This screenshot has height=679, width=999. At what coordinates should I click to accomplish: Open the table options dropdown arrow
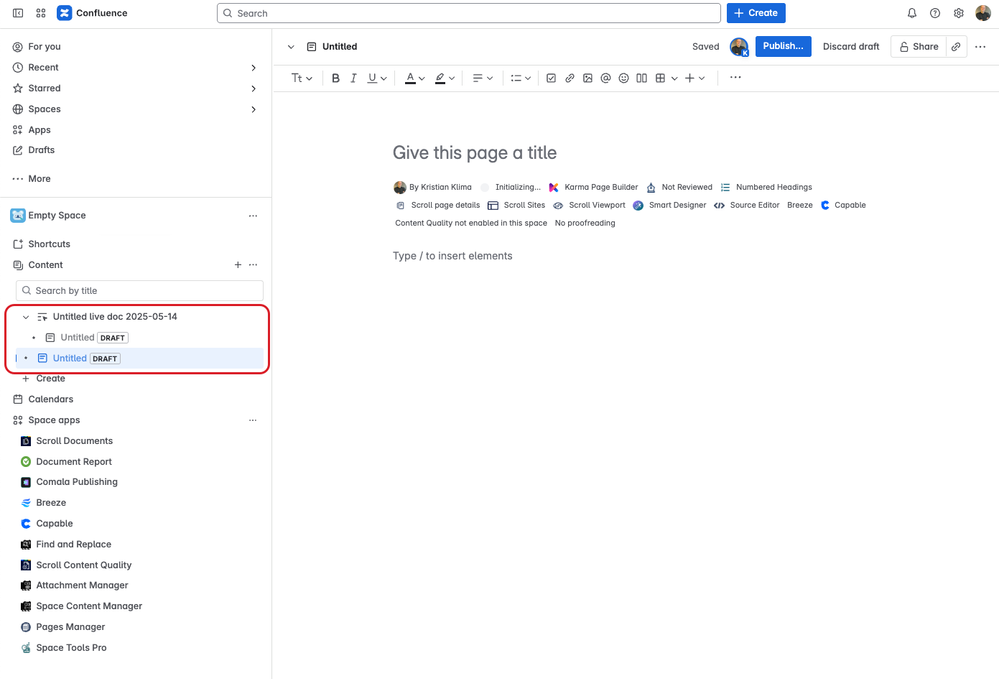[x=674, y=78]
